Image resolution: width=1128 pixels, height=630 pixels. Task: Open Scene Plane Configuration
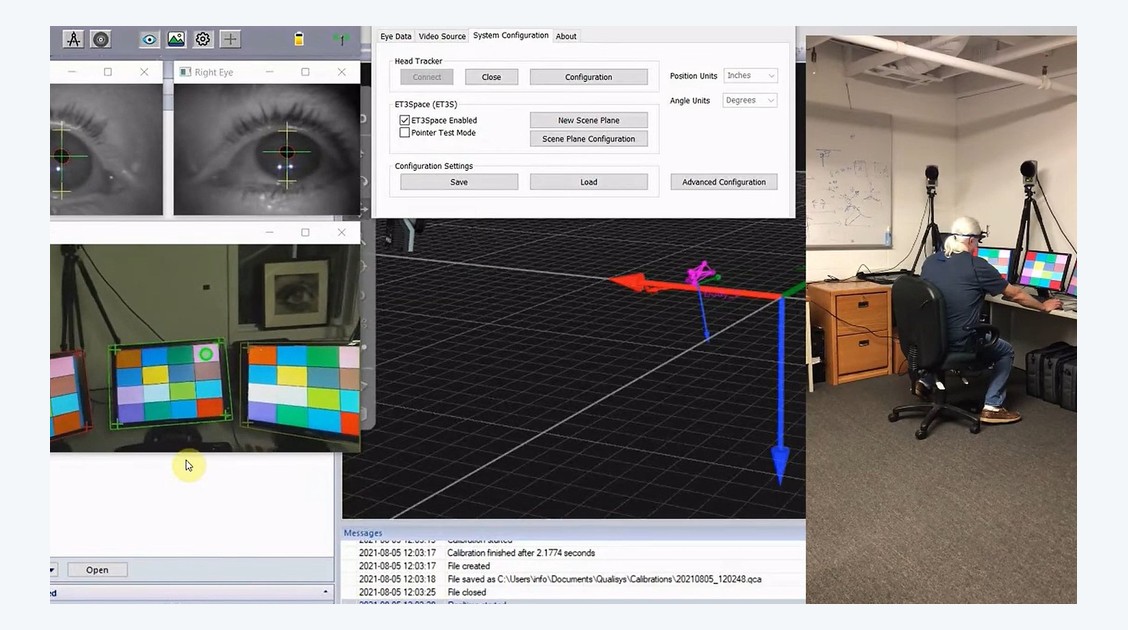(x=588, y=139)
